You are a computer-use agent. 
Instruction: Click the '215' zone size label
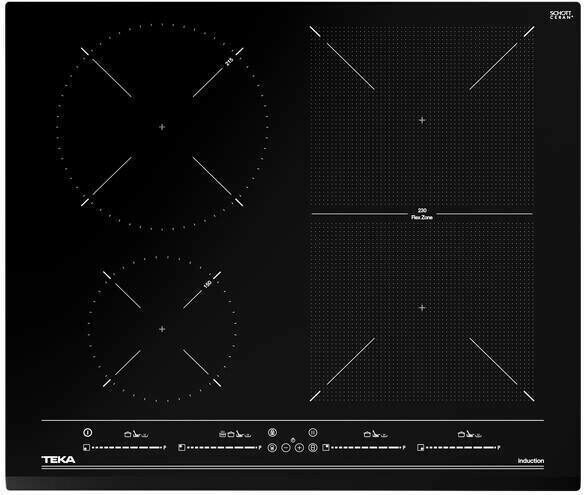pos(229,61)
